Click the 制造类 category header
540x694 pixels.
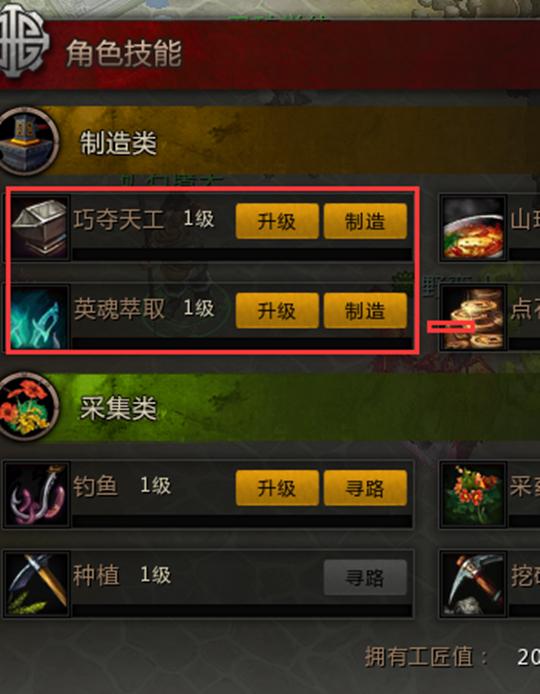270,141
